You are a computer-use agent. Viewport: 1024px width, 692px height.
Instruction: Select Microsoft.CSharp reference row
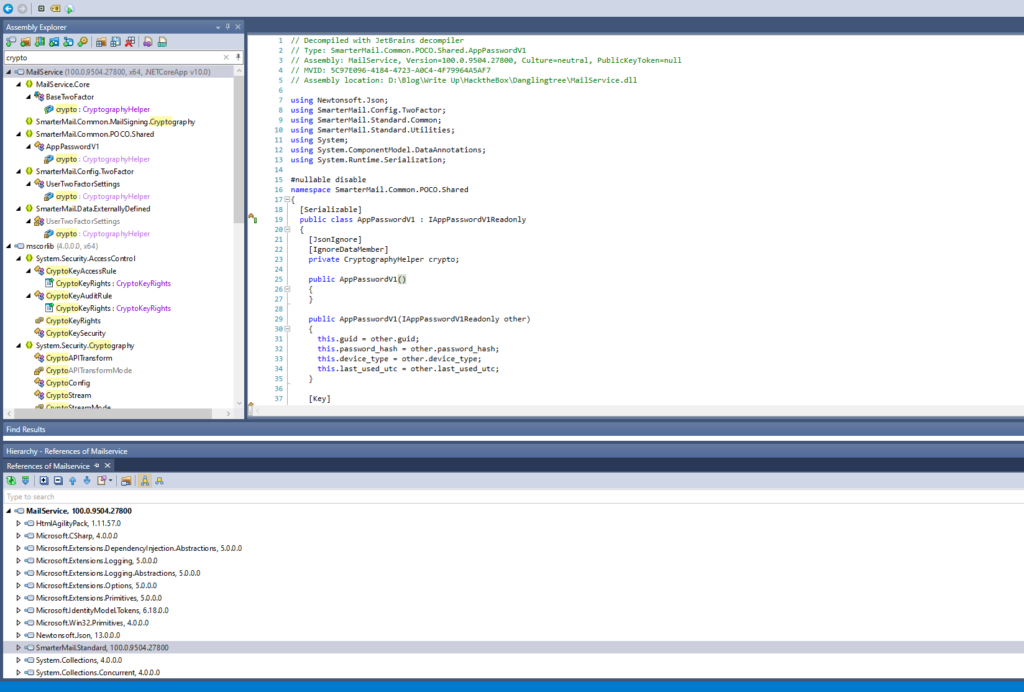(76, 536)
